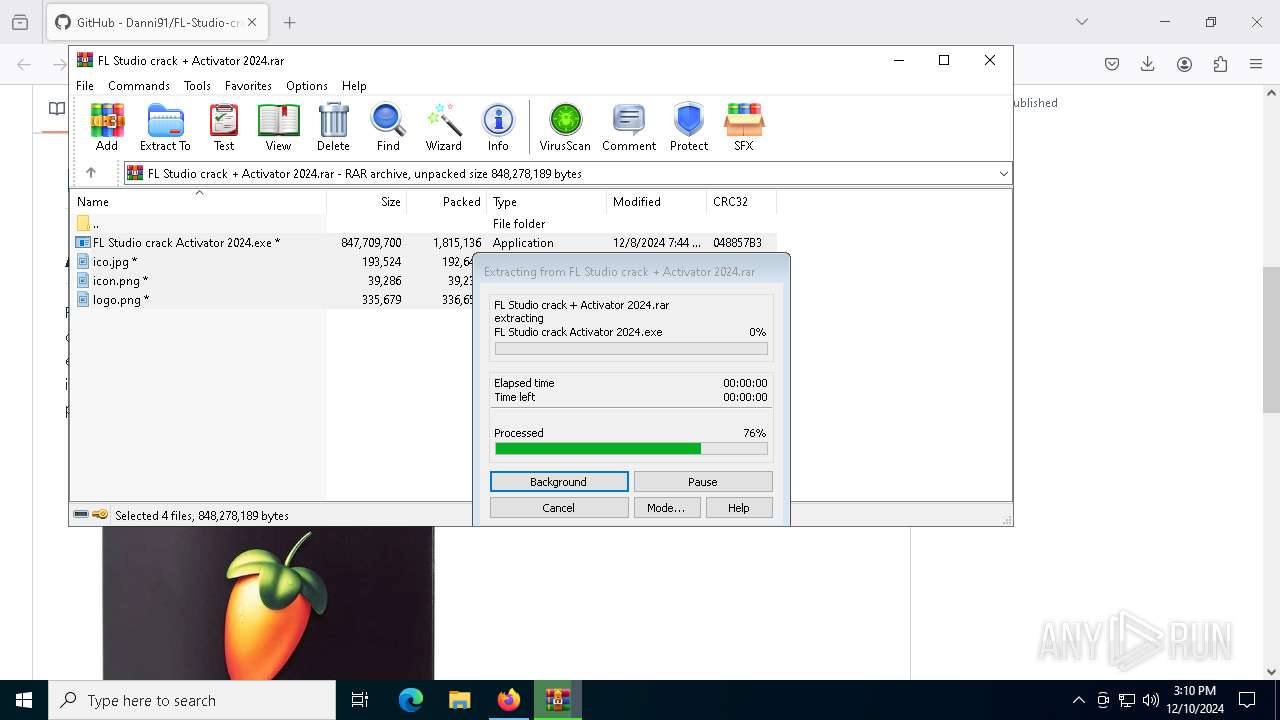Open the Firefox list all tabs dropdown
1280x720 pixels.
point(1082,22)
